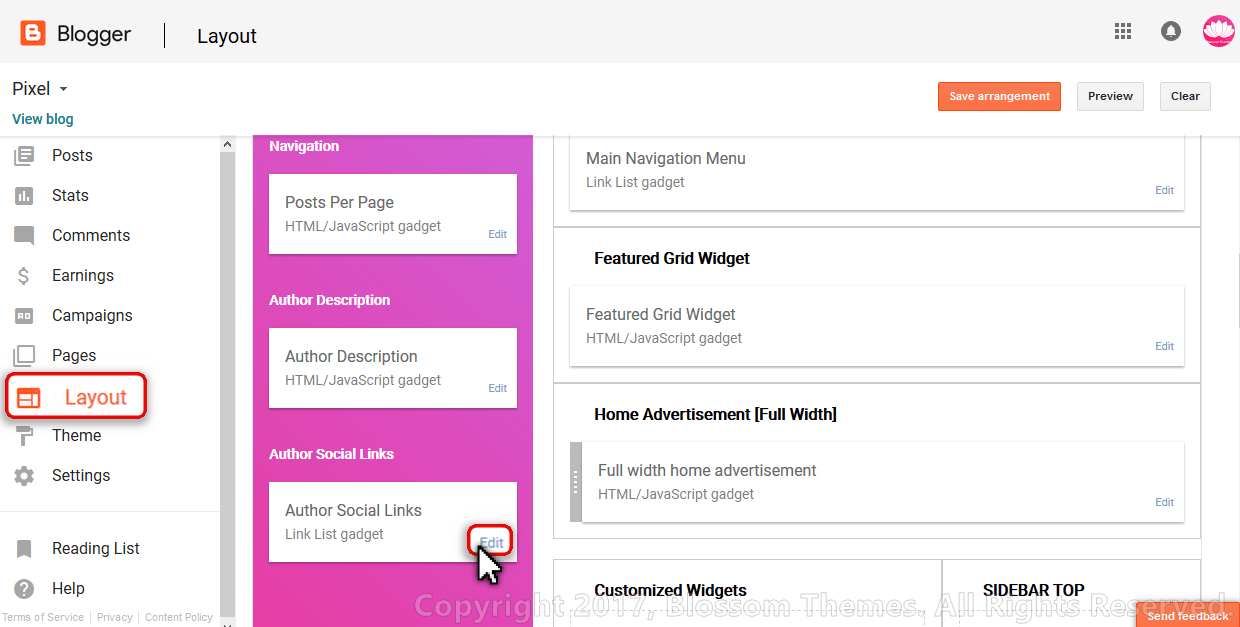Grab the Full width home advertisement drag handle
Image resolution: width=1240 pixels, height=627 pixels.
(575, 482)
